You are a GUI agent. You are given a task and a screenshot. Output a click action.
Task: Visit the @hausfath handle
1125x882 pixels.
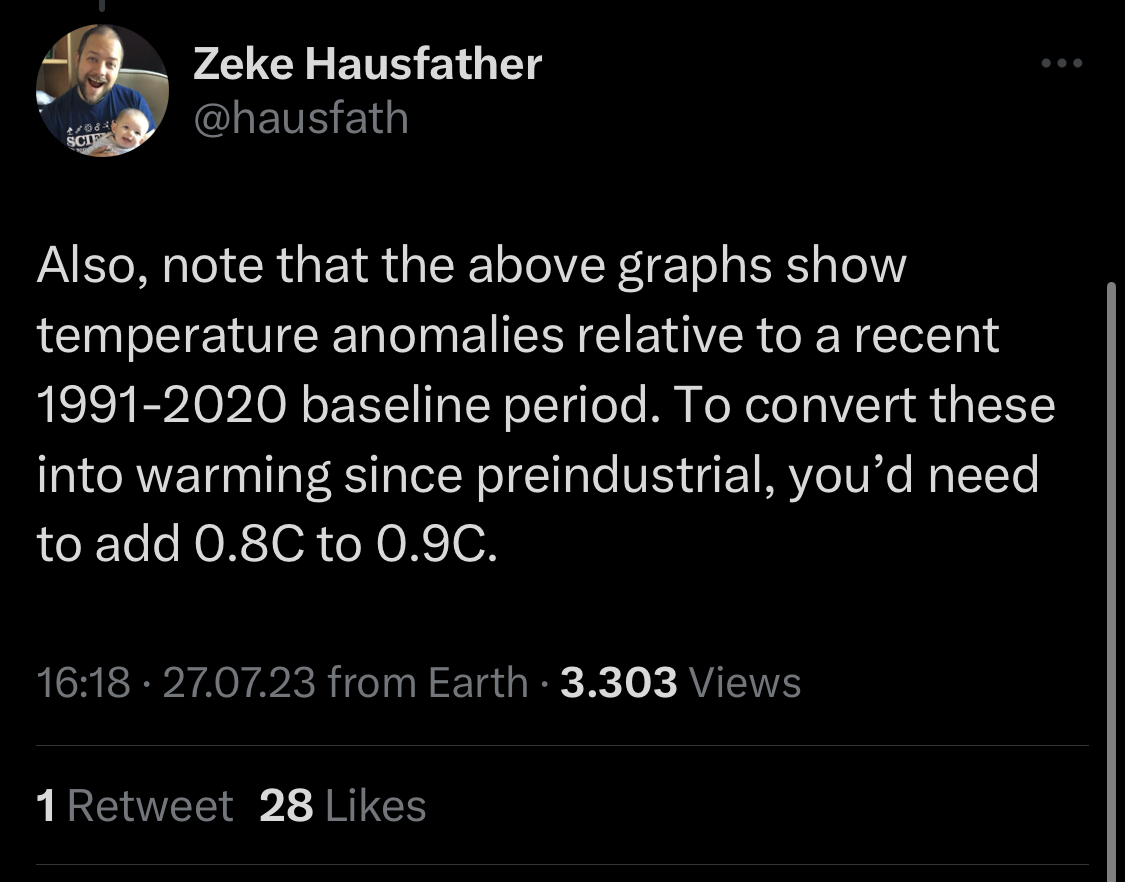[x=301, y=118]
